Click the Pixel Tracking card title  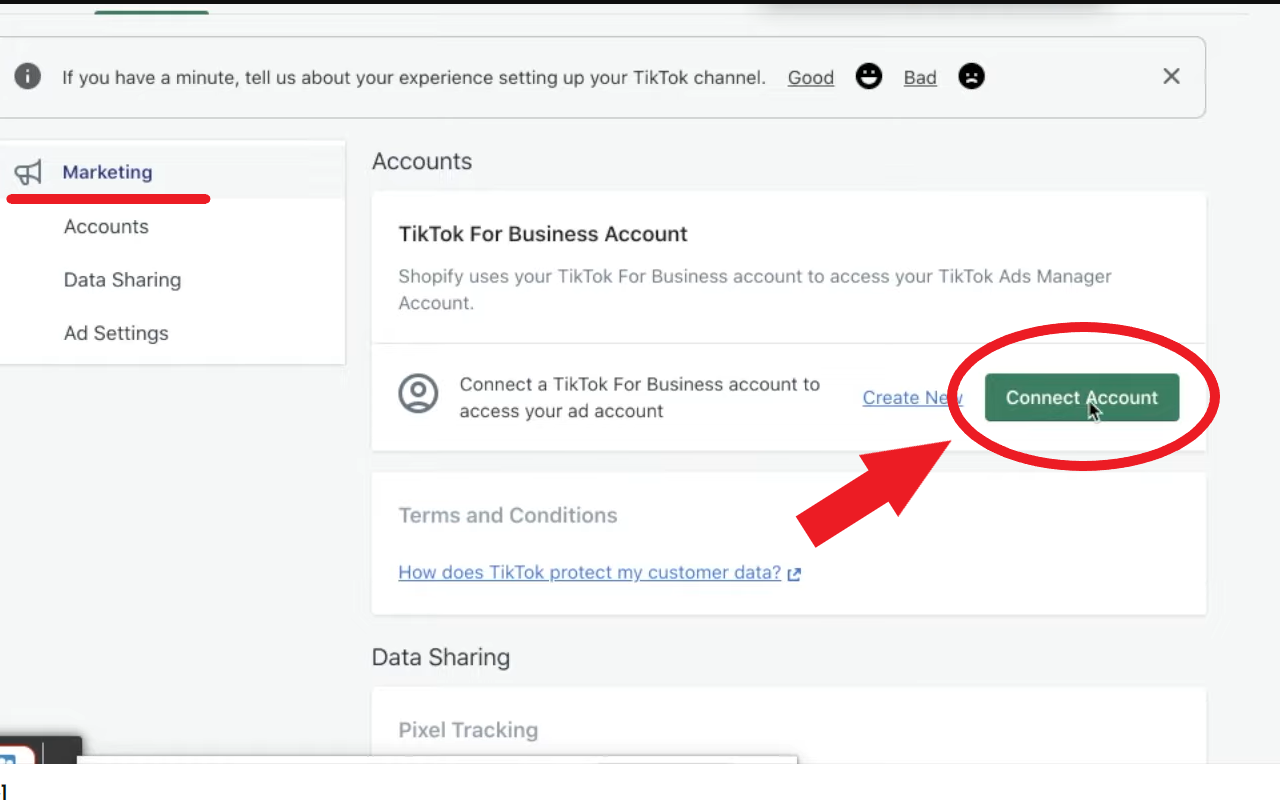tap(467, 730)
